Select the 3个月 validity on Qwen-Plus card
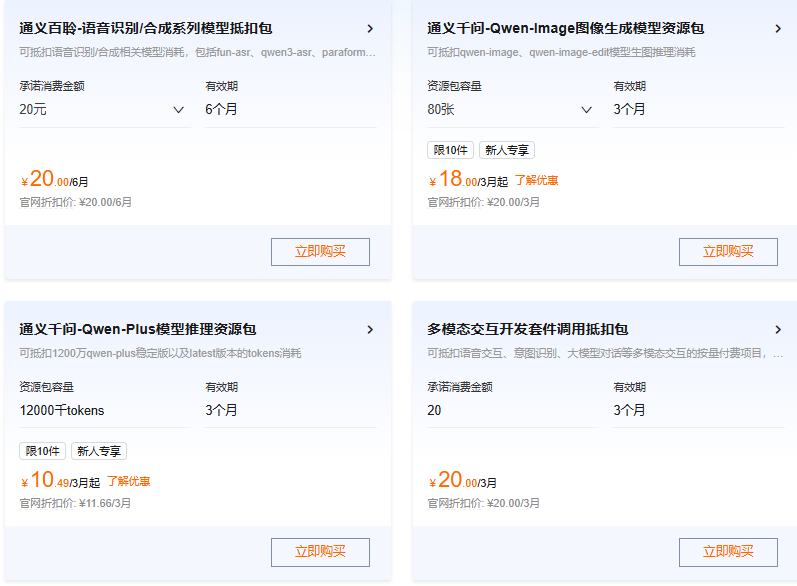Image resolution: width=797 pixels, height=586 pixels. click(221, 410)
